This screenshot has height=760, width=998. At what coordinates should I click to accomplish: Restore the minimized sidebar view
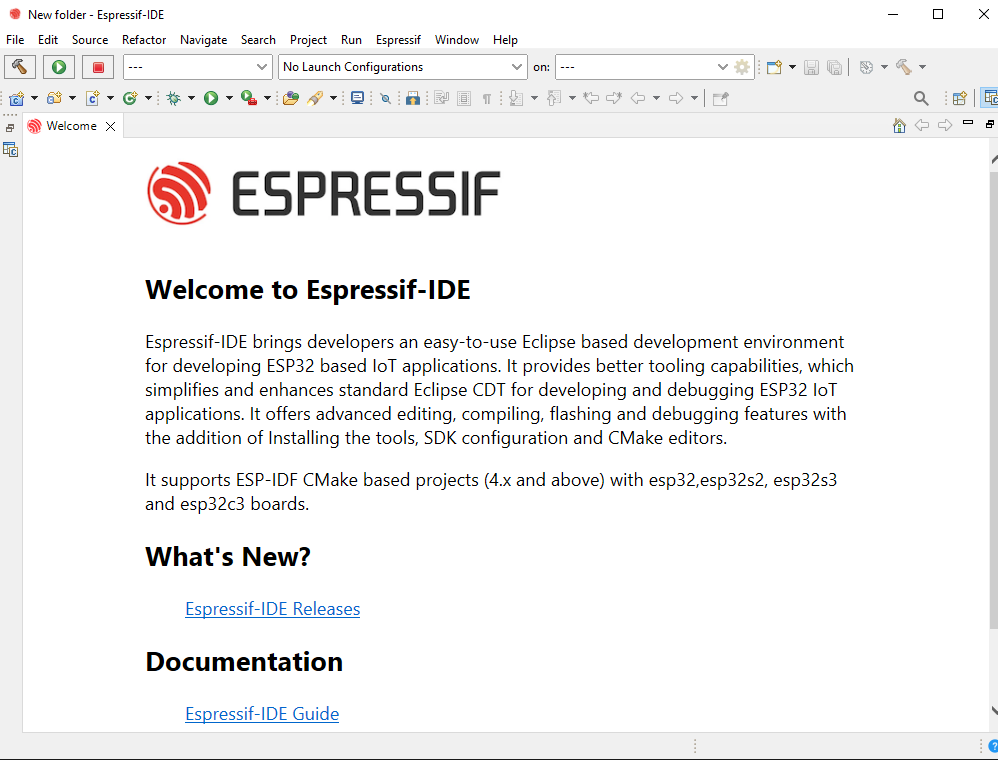tap(10, 129)
